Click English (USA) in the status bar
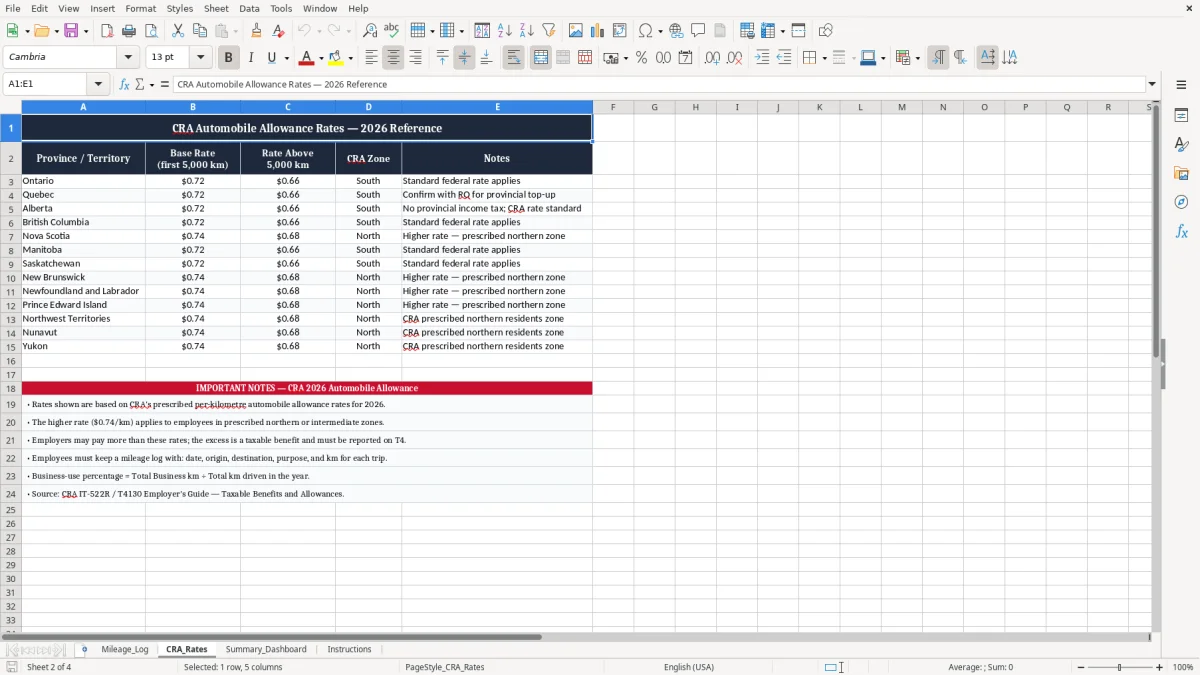 pyautogui.click(x=689, y=667)
